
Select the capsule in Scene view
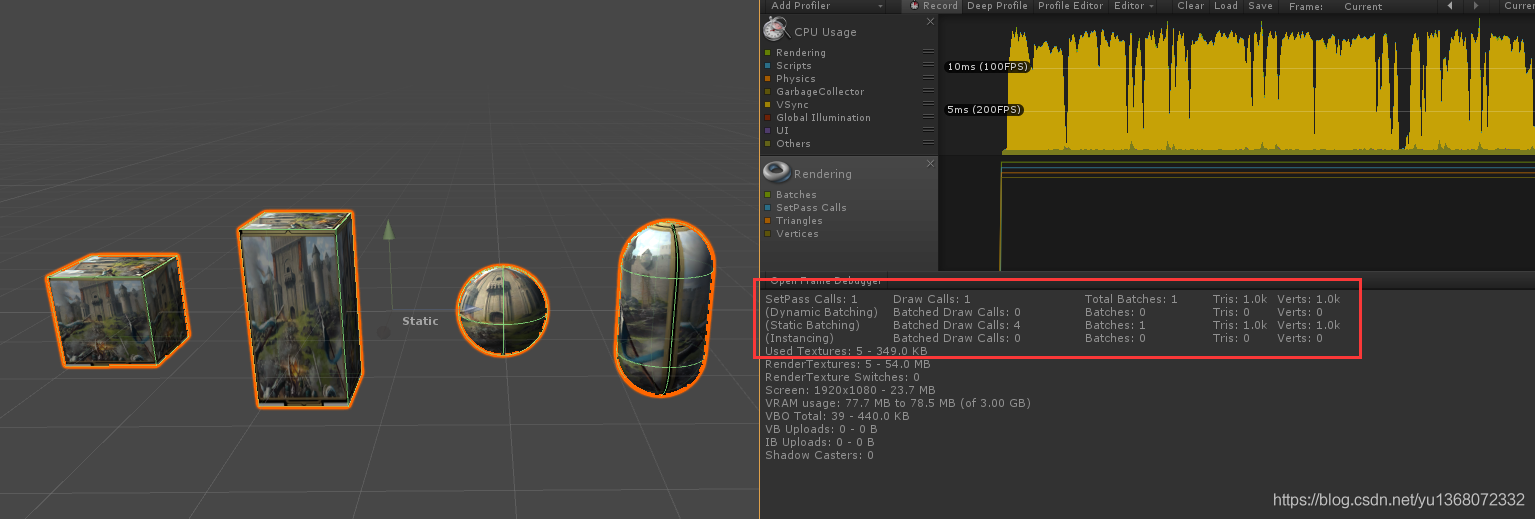point(666,309)
